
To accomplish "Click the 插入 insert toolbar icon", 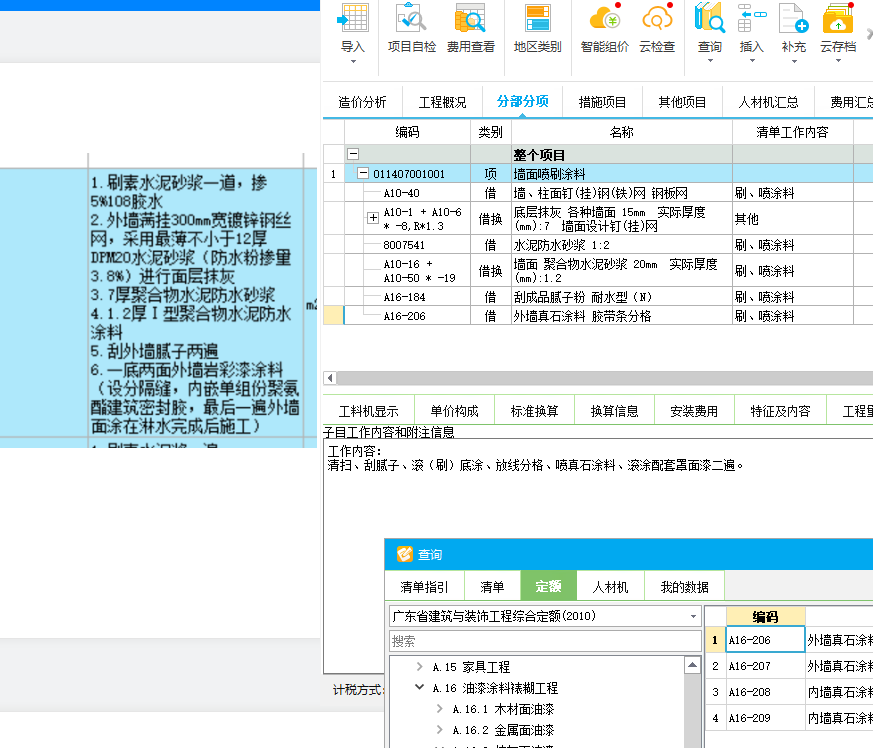I will click(752, 18).
